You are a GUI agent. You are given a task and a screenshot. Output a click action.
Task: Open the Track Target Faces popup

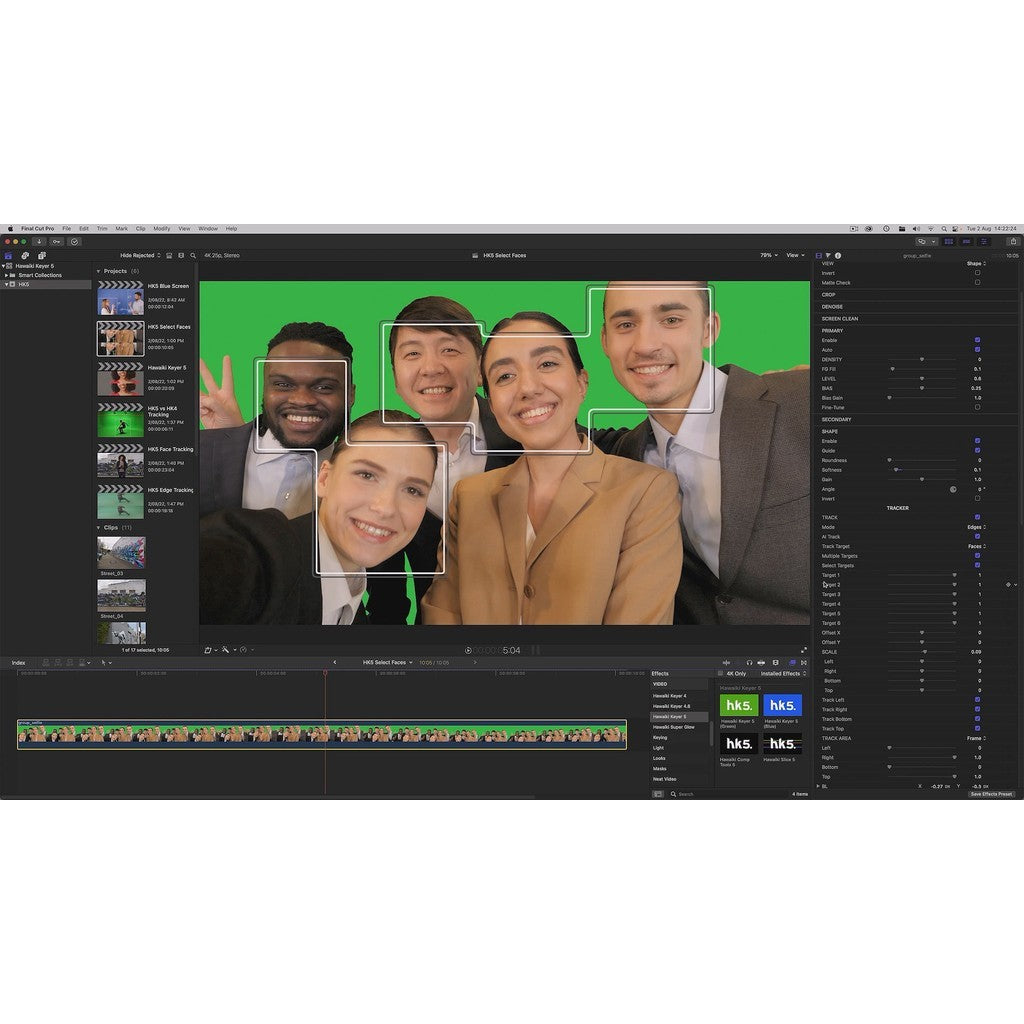click(x=976, y=546)
